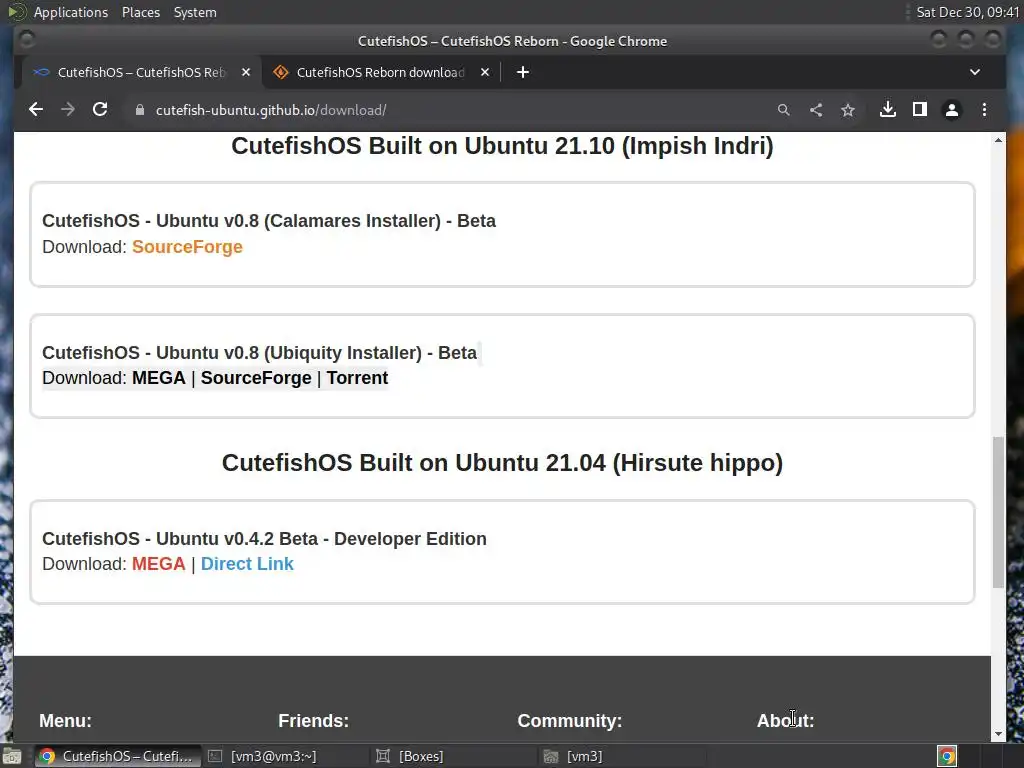This screenshot has width=1024, height=768.
Task: Click the page vertical scrollbar thumb
Action: [998, 513]
